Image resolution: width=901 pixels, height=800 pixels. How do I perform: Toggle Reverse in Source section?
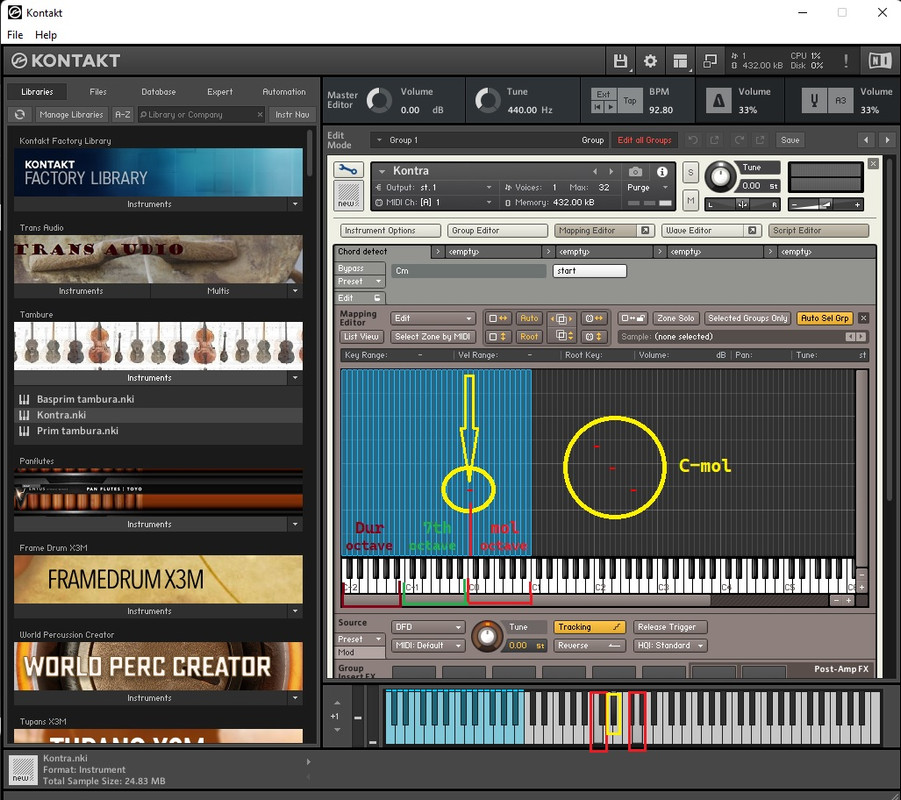tap(589, 645)
